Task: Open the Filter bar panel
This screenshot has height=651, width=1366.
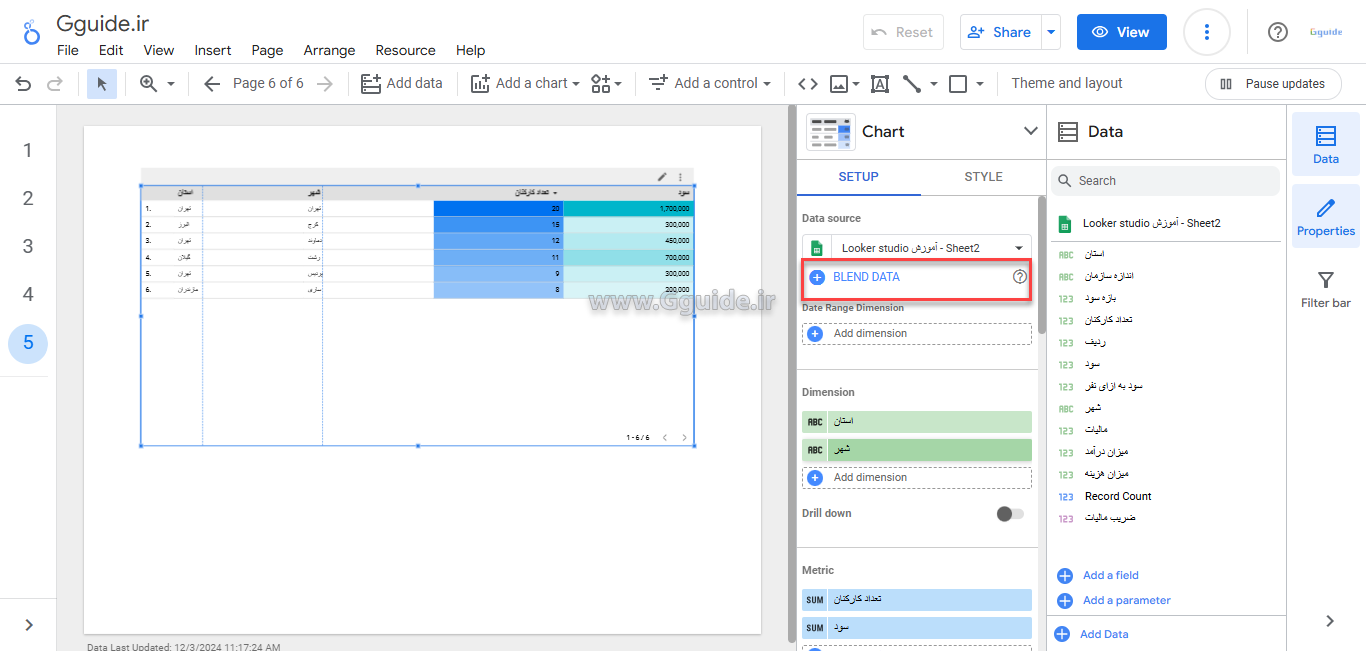Action: 1325,290
